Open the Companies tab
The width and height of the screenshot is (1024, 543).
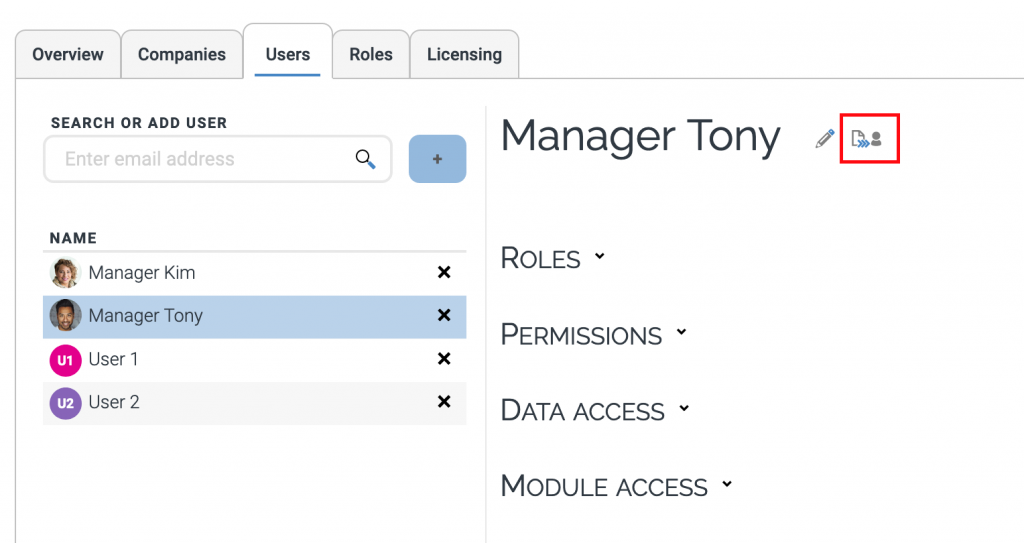pos(181,54)
